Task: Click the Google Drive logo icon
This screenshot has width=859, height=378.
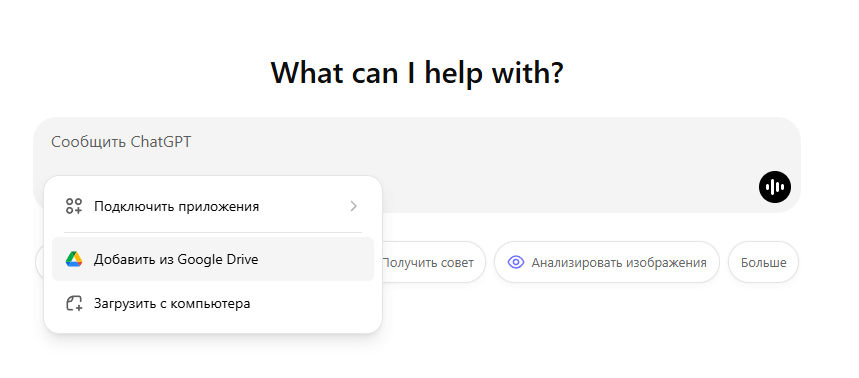Action: (74, 259)
